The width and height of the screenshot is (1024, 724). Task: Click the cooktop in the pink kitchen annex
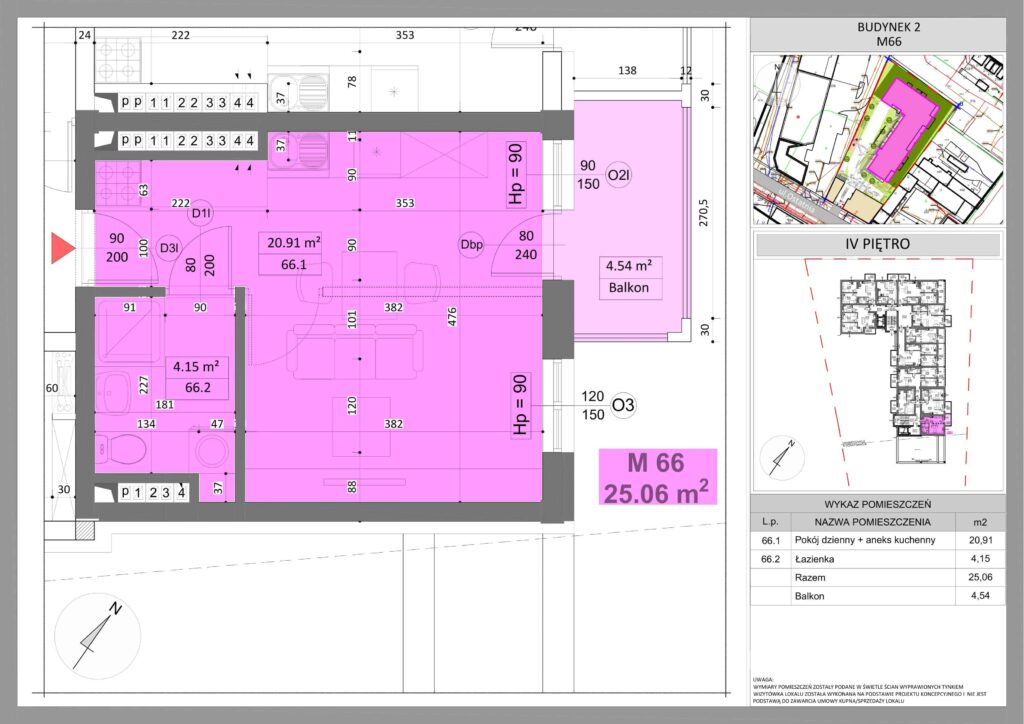(120, 182)
